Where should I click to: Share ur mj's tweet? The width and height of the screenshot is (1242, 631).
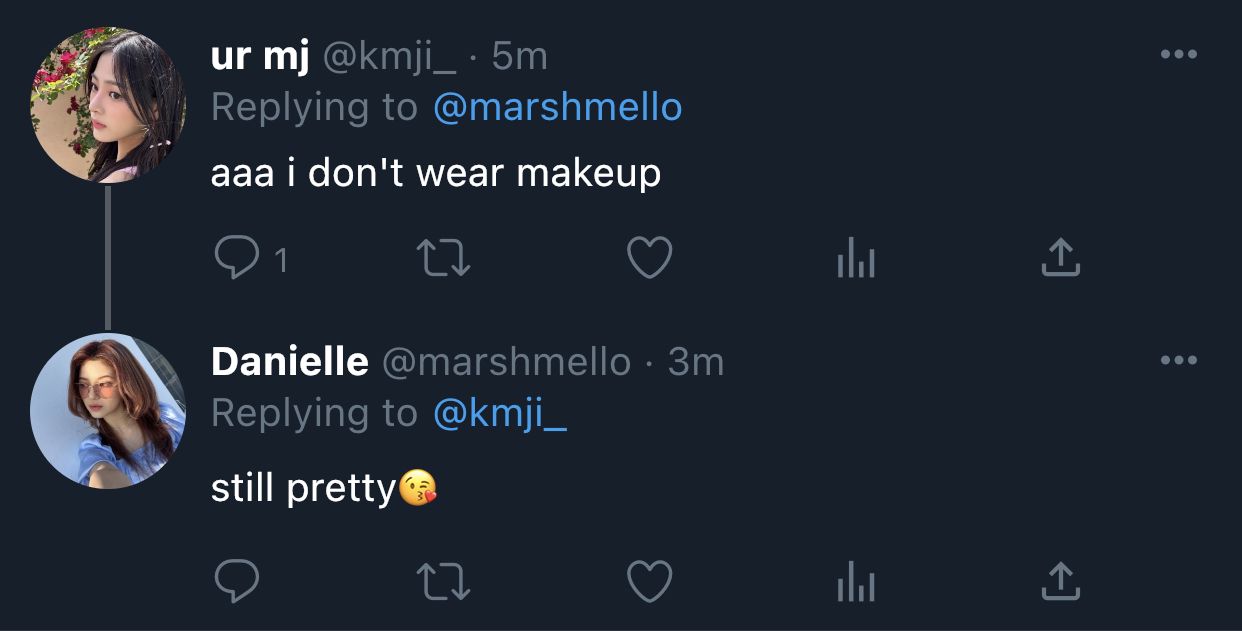click(1061, 259)
